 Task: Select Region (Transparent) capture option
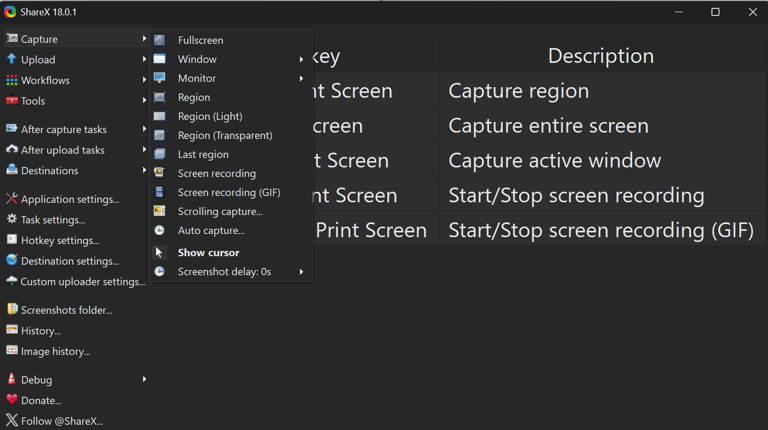click(231, 136)
